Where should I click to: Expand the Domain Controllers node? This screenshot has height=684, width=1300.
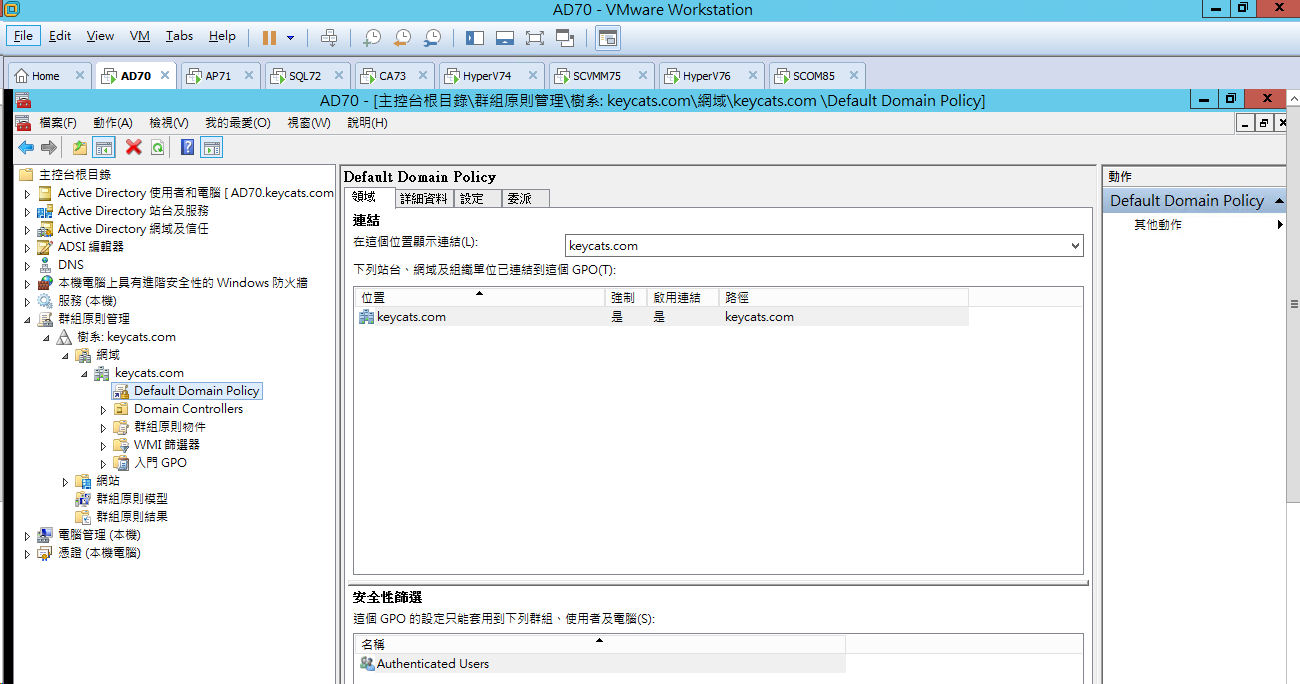pos(103,409)
